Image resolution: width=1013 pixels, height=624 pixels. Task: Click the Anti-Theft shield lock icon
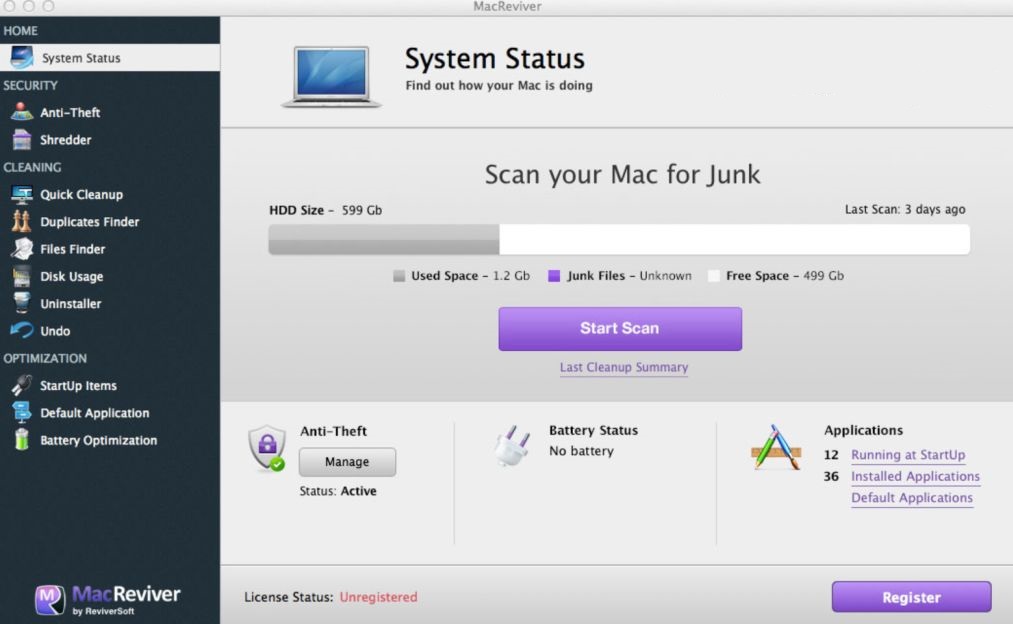(x=267, y=447)
